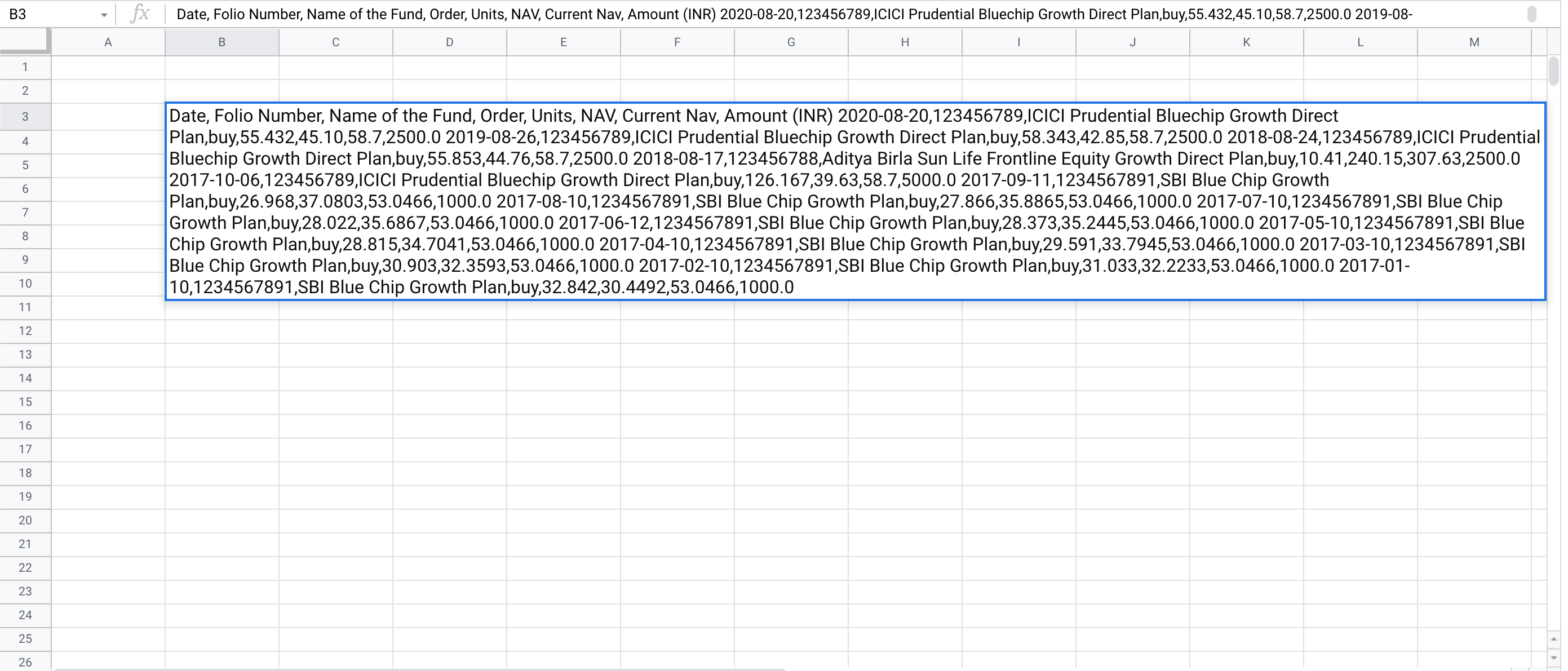Select column K header

coord(1246,42)
